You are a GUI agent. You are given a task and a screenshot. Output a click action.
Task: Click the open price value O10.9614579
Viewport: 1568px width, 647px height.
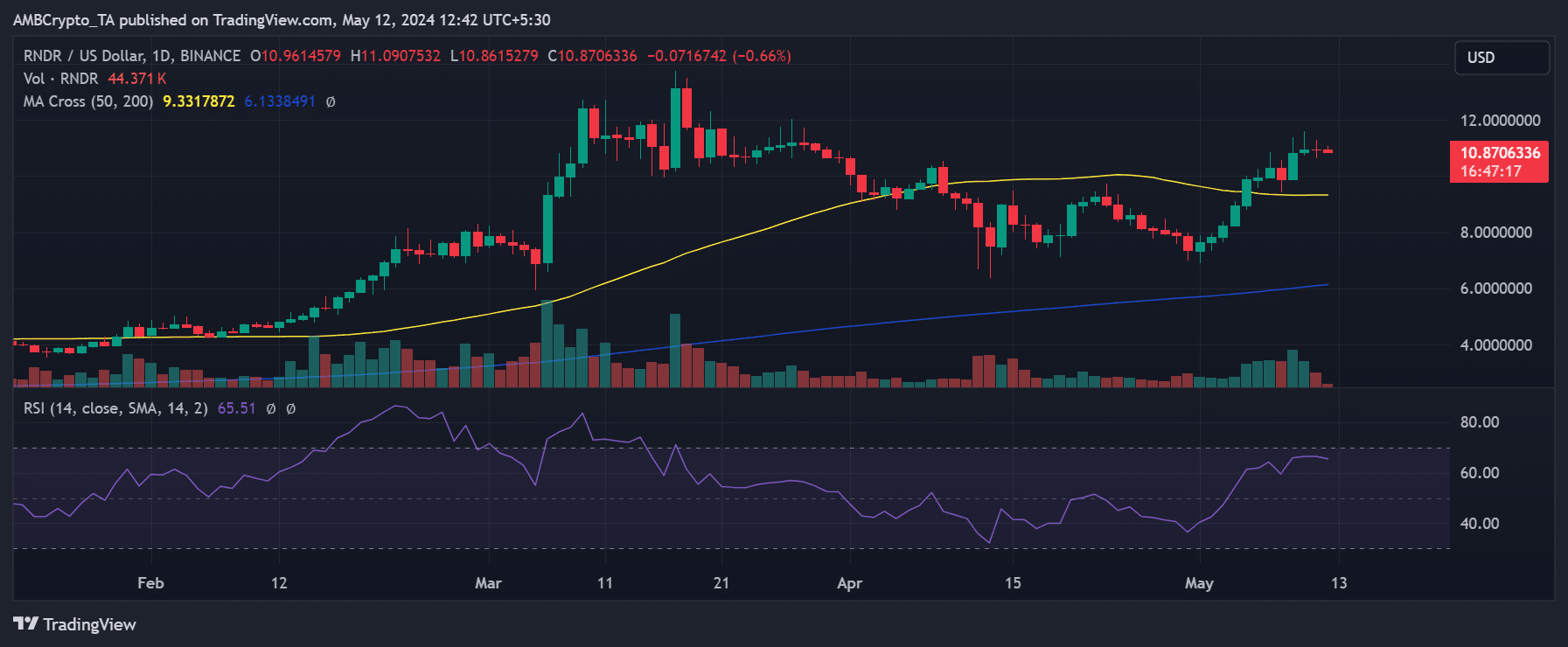(296, 56)
